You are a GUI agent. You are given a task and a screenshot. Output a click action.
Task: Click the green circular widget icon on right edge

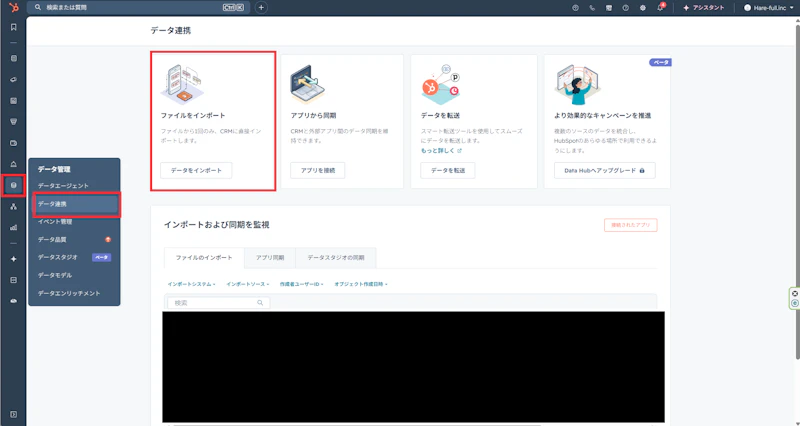tap(795, 303)
